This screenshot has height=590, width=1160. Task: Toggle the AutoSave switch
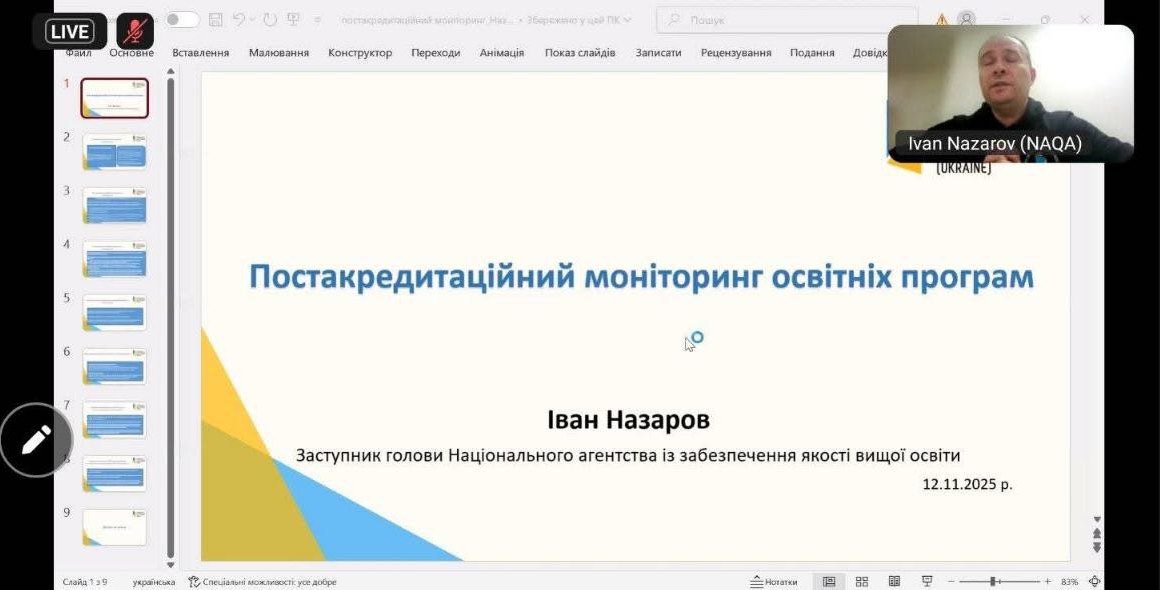182,20
